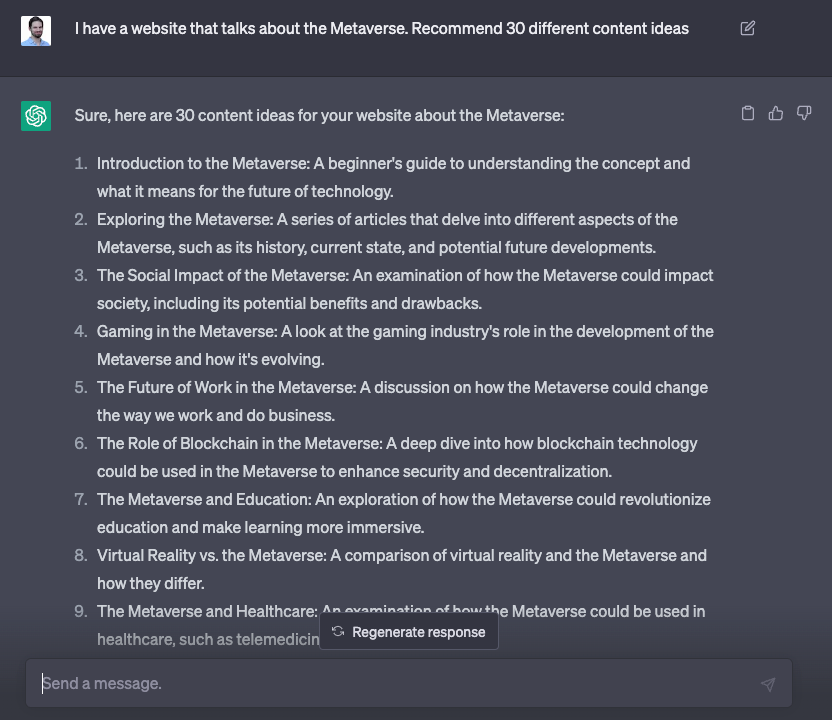This screenshot has width=832, height=720.
Task: Select the Virtual Reality vs. Metaverse item
Action: point(402,569)
